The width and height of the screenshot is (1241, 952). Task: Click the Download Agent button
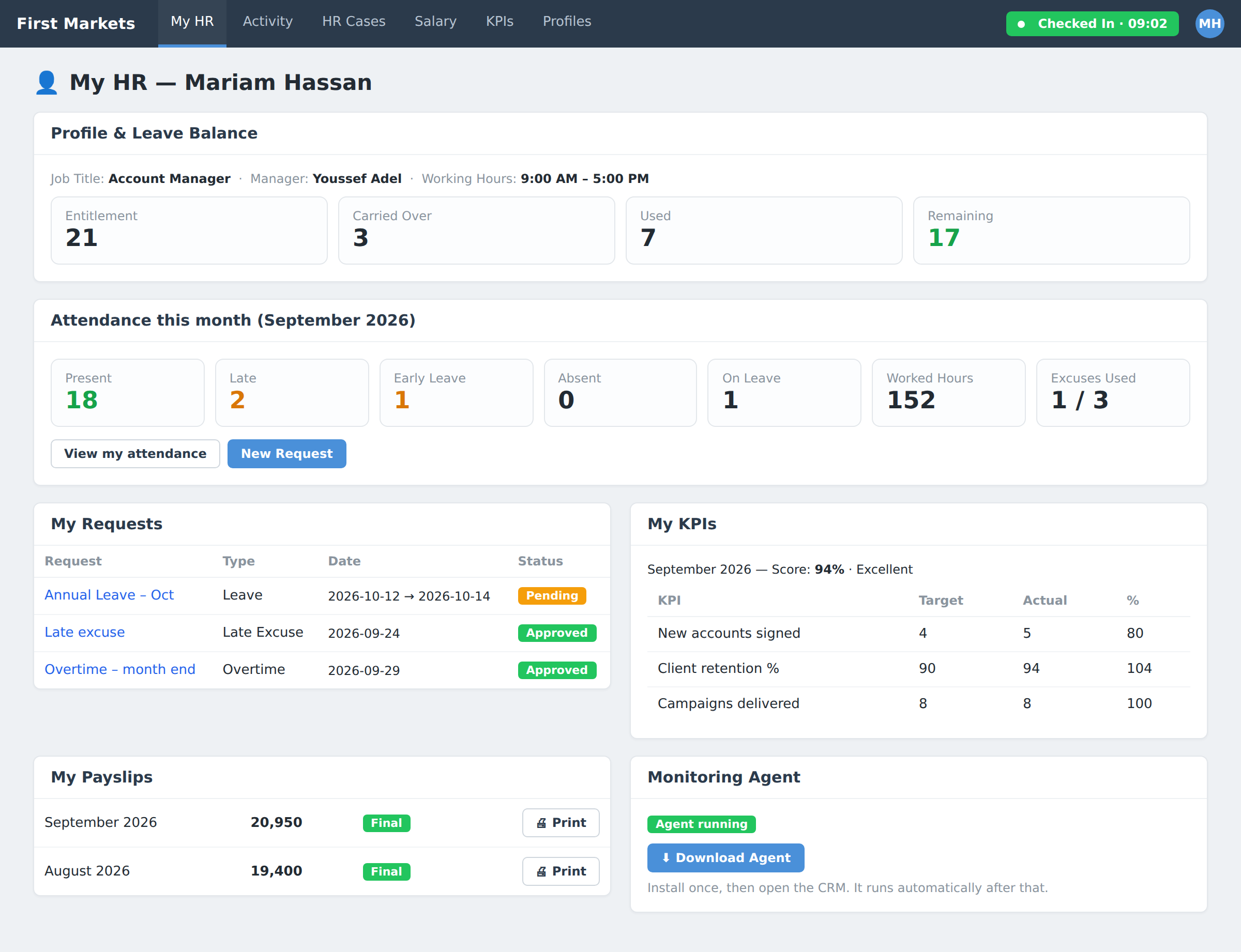(725, 857)
